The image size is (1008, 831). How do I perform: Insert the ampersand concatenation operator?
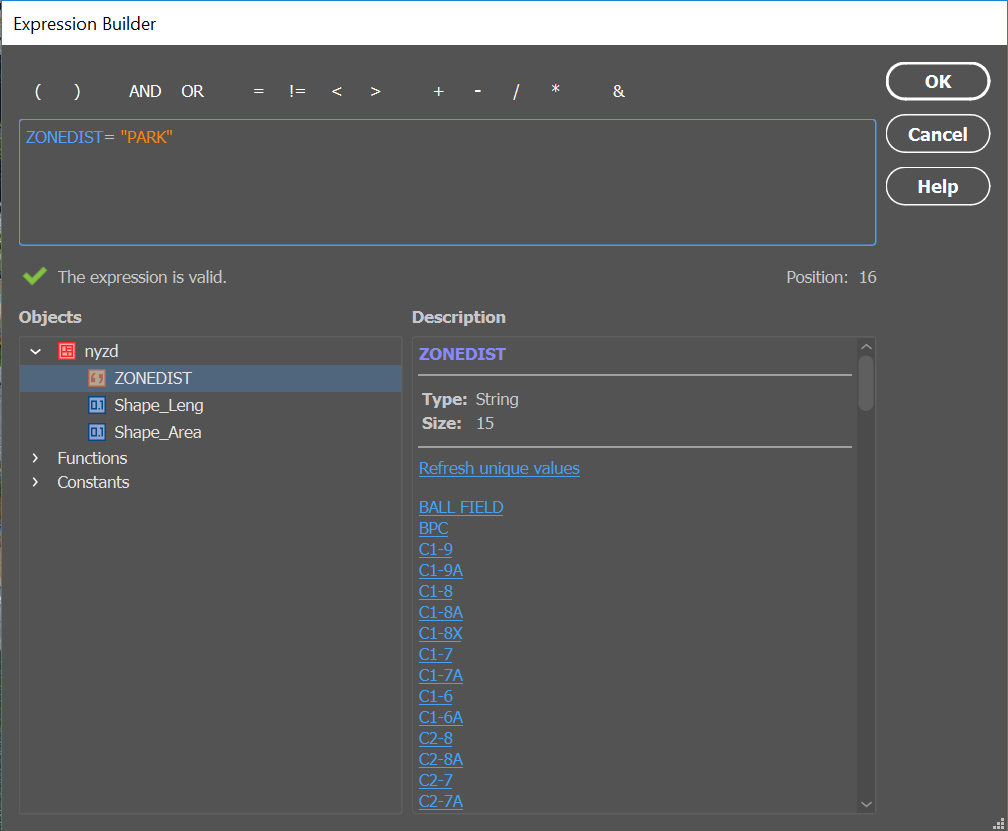(618, 91)
